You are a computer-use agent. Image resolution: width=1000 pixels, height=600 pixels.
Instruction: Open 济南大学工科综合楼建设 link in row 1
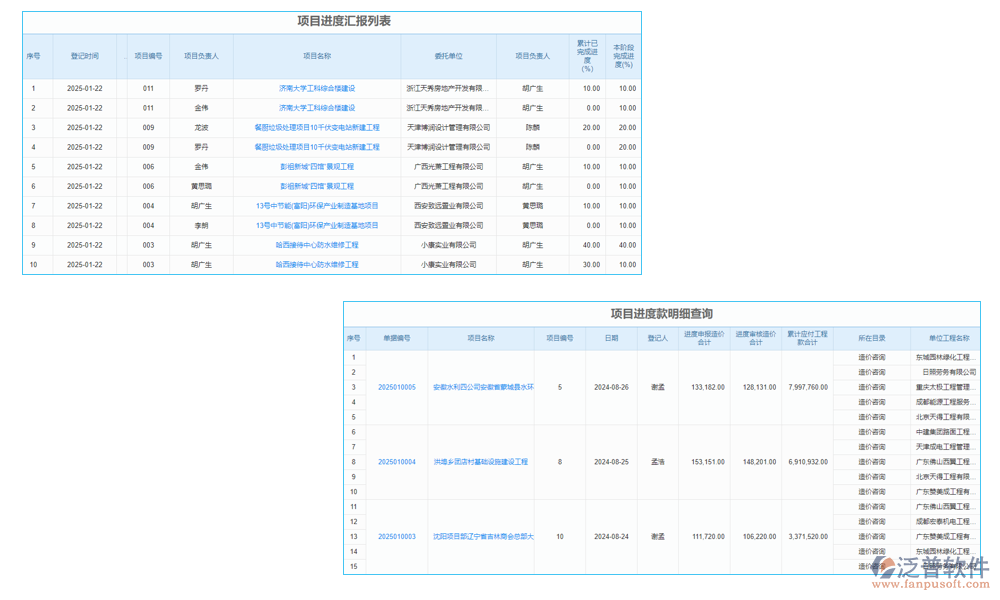(317, 88)
